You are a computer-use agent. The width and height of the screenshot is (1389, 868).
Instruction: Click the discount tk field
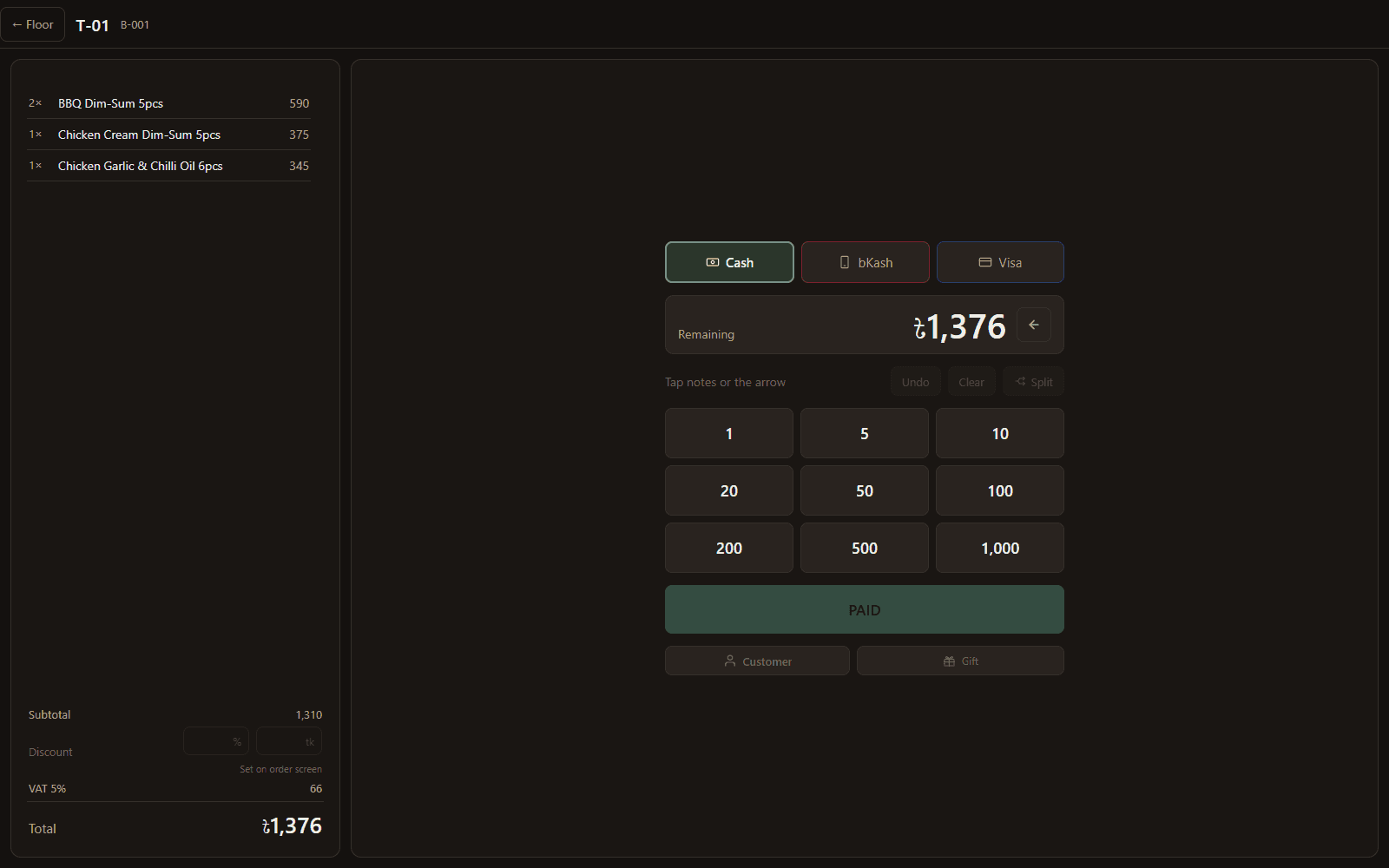(x=289, y=741)
